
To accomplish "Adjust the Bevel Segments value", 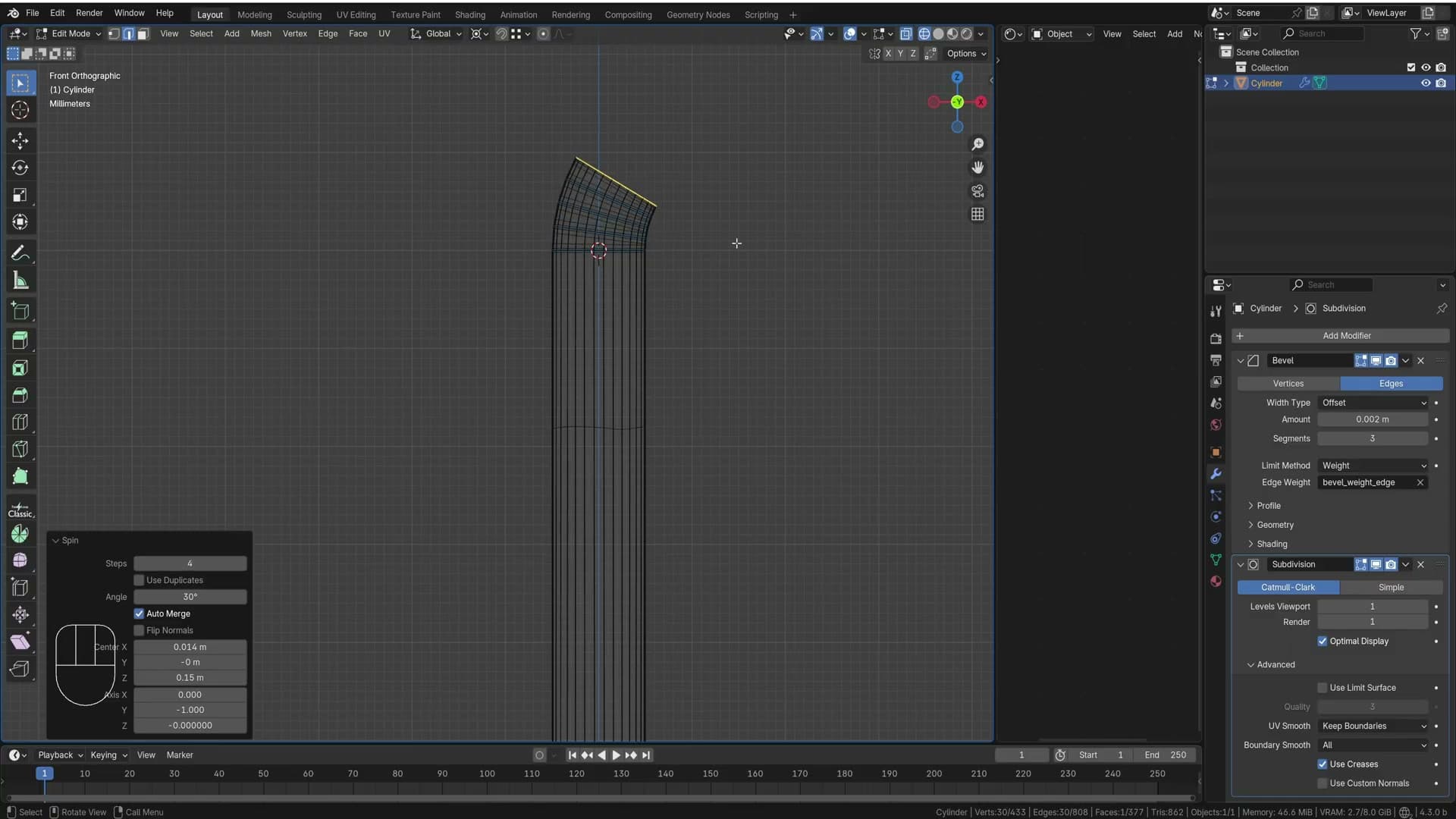I will click(1373, 438).
